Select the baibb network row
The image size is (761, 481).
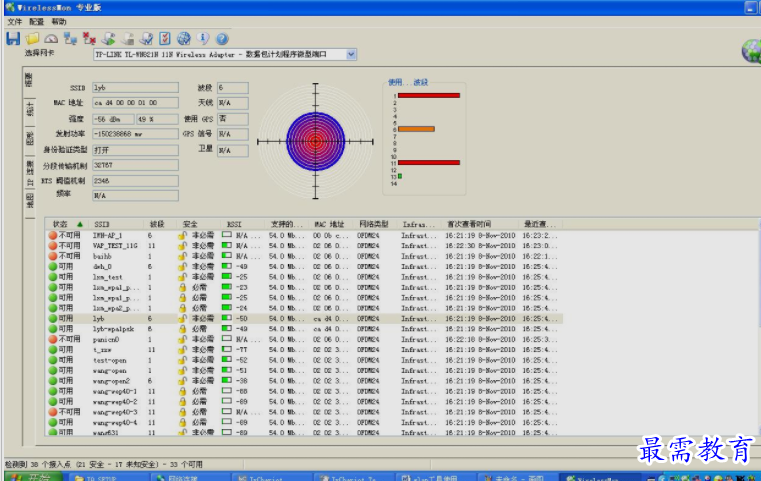click(305, 256)
